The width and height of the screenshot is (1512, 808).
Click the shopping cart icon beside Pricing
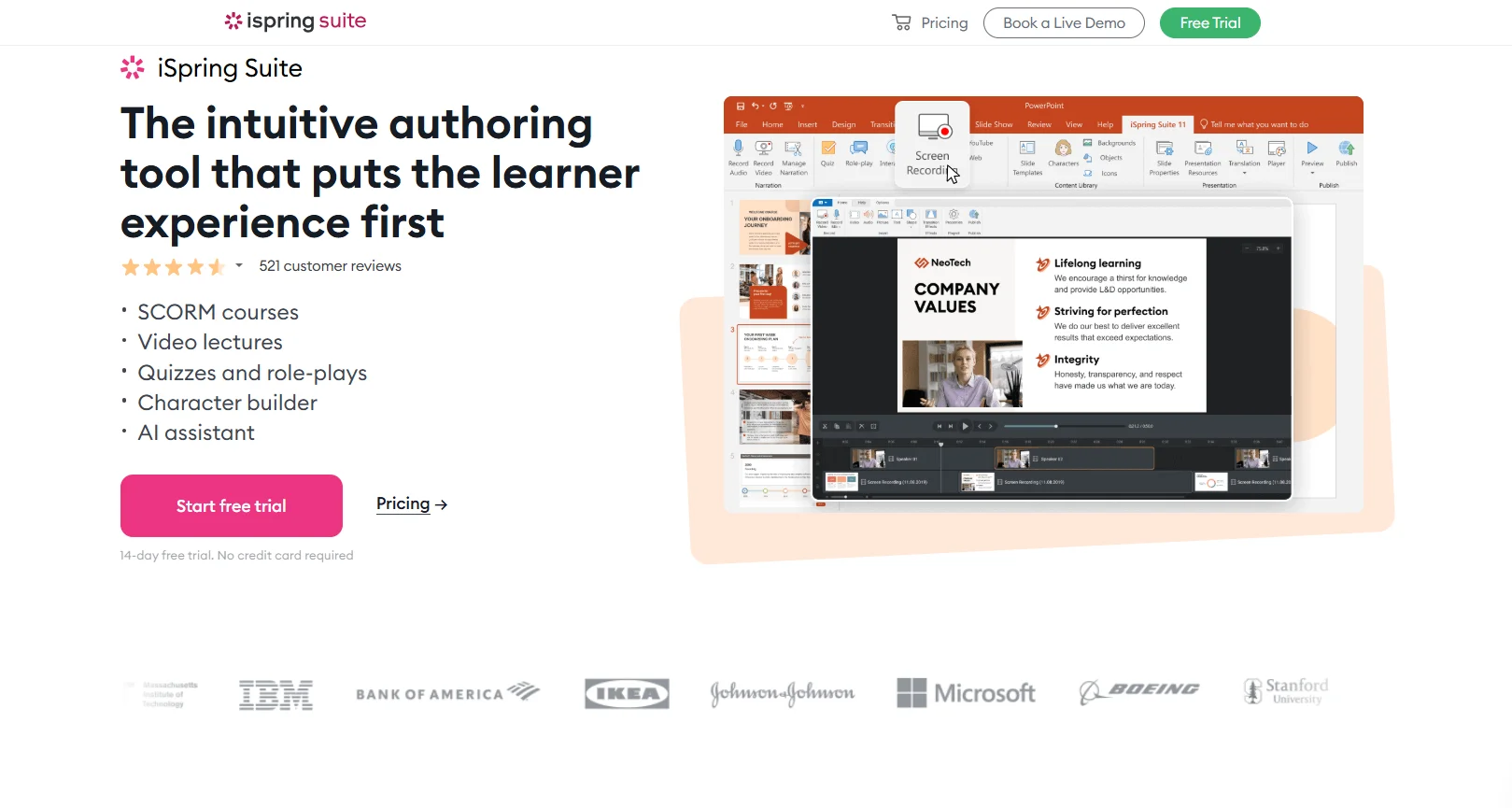click(901, 22)
